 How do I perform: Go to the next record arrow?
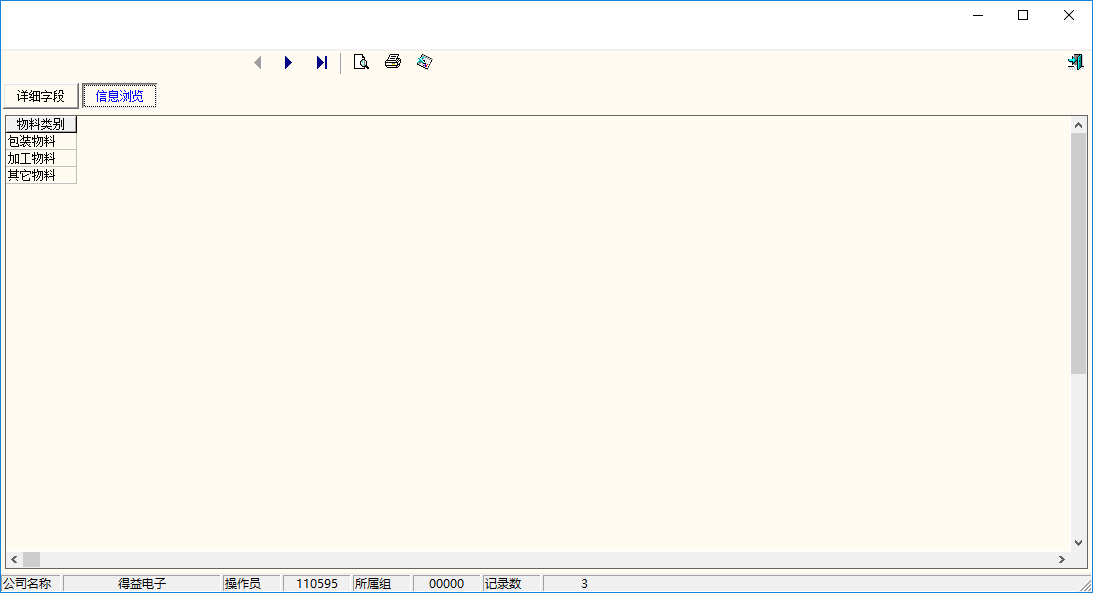(288, 63)
